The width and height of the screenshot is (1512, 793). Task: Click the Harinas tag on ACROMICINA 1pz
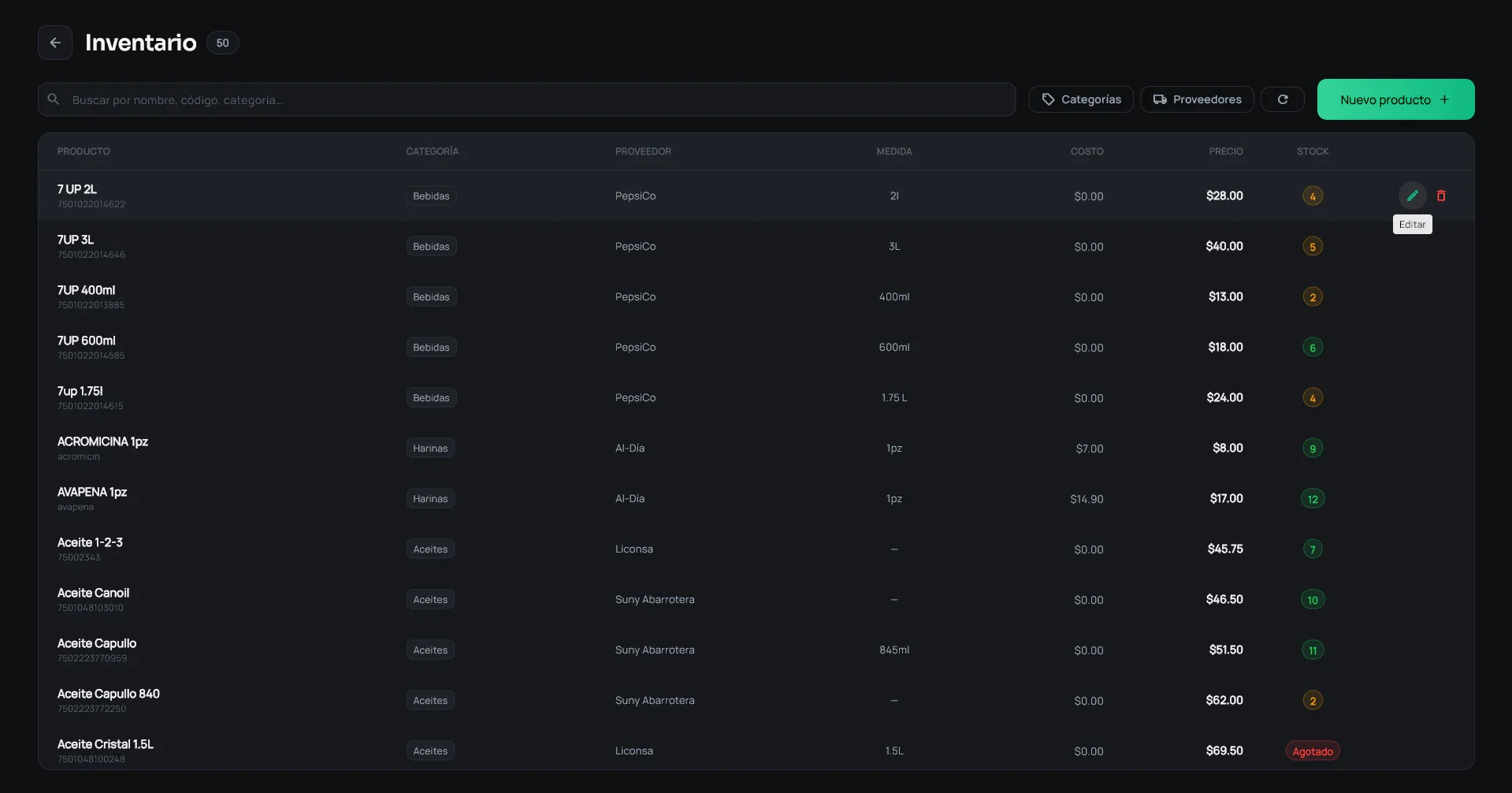(x=430, y=448)
